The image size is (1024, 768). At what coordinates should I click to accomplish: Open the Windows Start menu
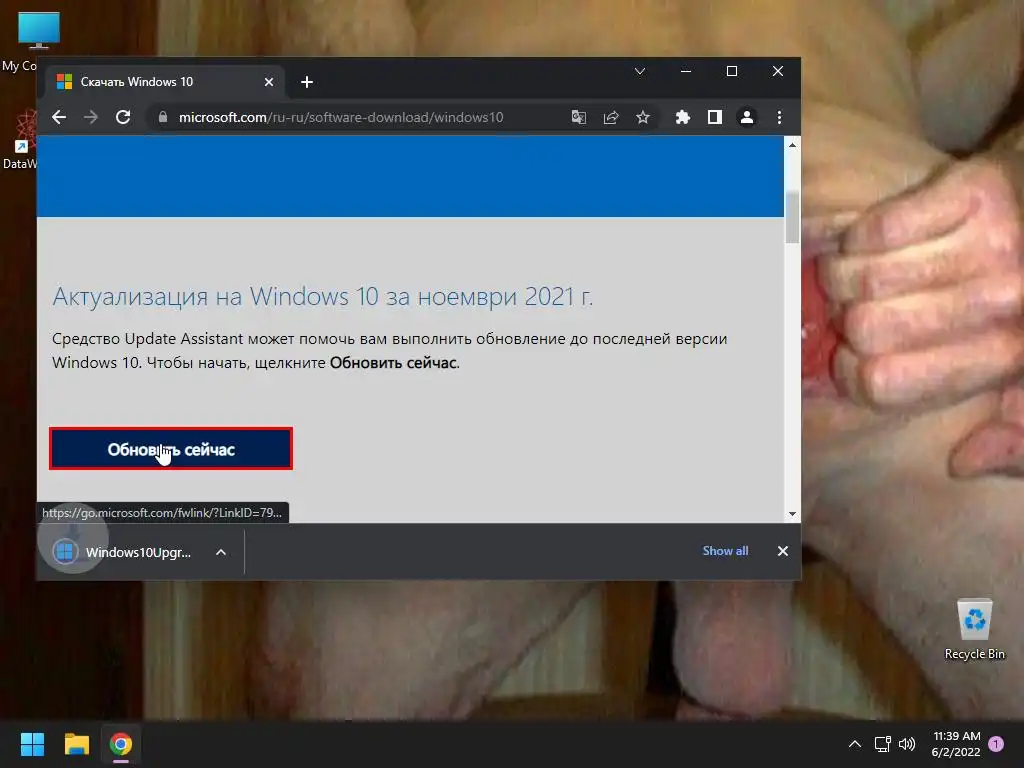click(32, 744)
